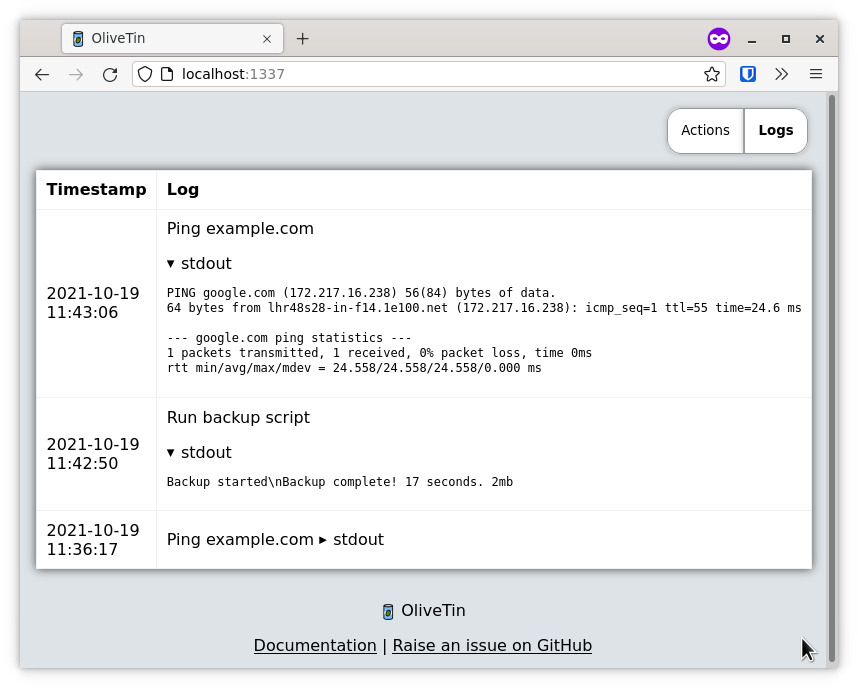The image size is (858, 688).
Task: Open the Firefox hamburger menu
Action: [816, 74]
